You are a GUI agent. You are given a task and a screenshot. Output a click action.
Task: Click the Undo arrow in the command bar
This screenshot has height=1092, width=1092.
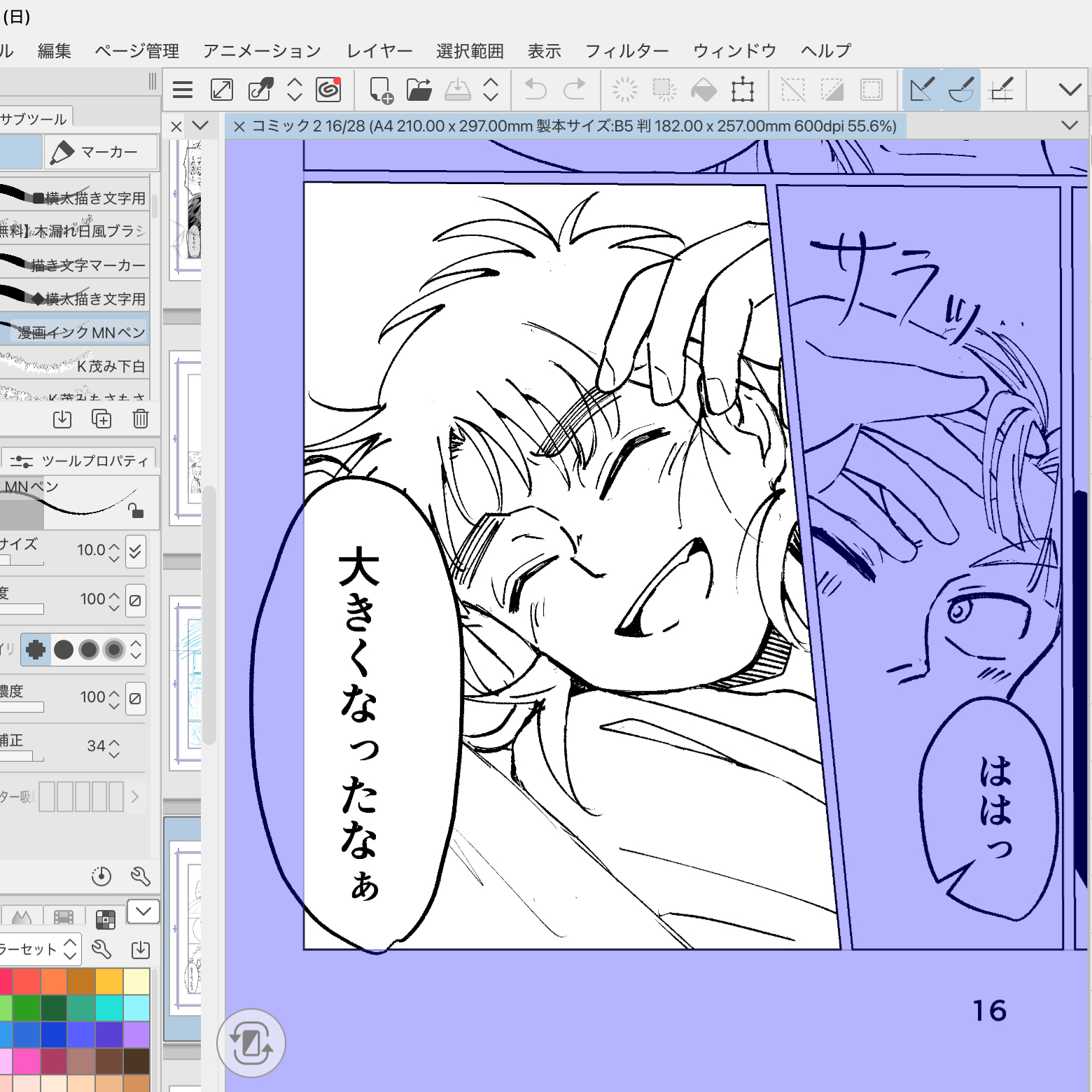(535, 90)
